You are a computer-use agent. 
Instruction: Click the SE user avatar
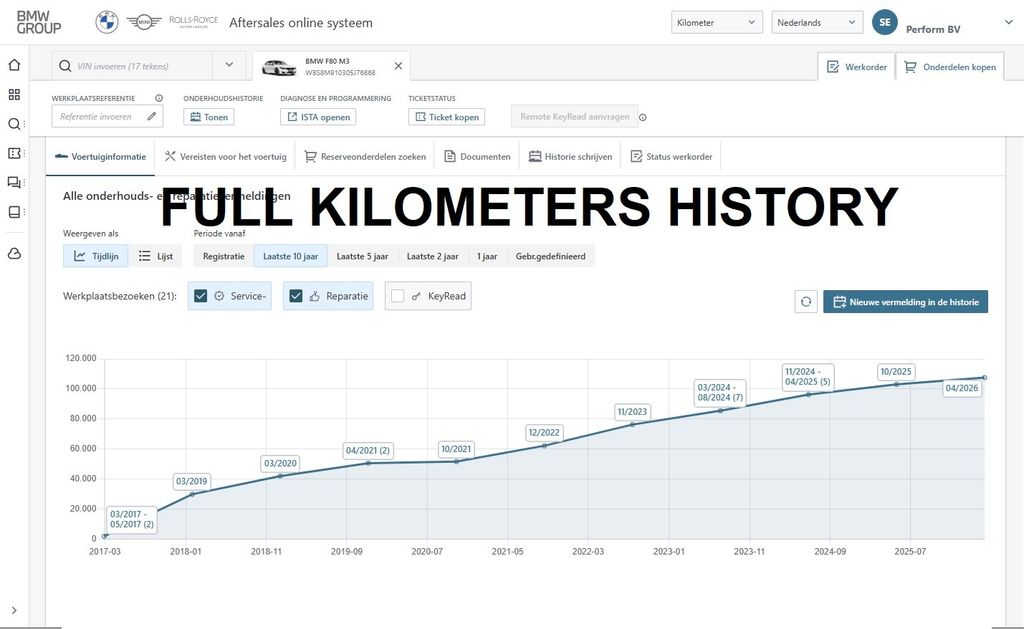[884, 23]
